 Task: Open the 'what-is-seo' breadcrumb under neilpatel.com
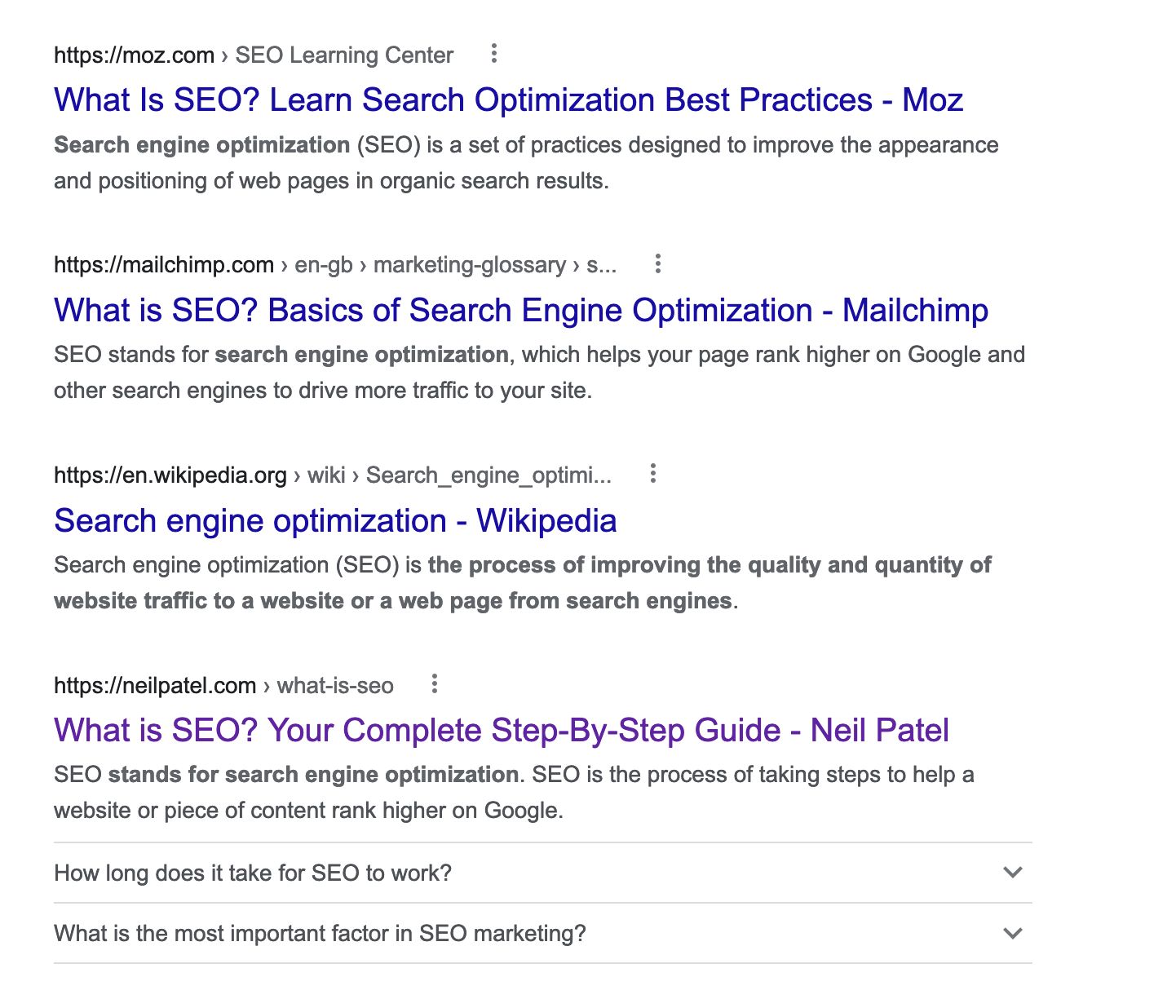point(334,685)
